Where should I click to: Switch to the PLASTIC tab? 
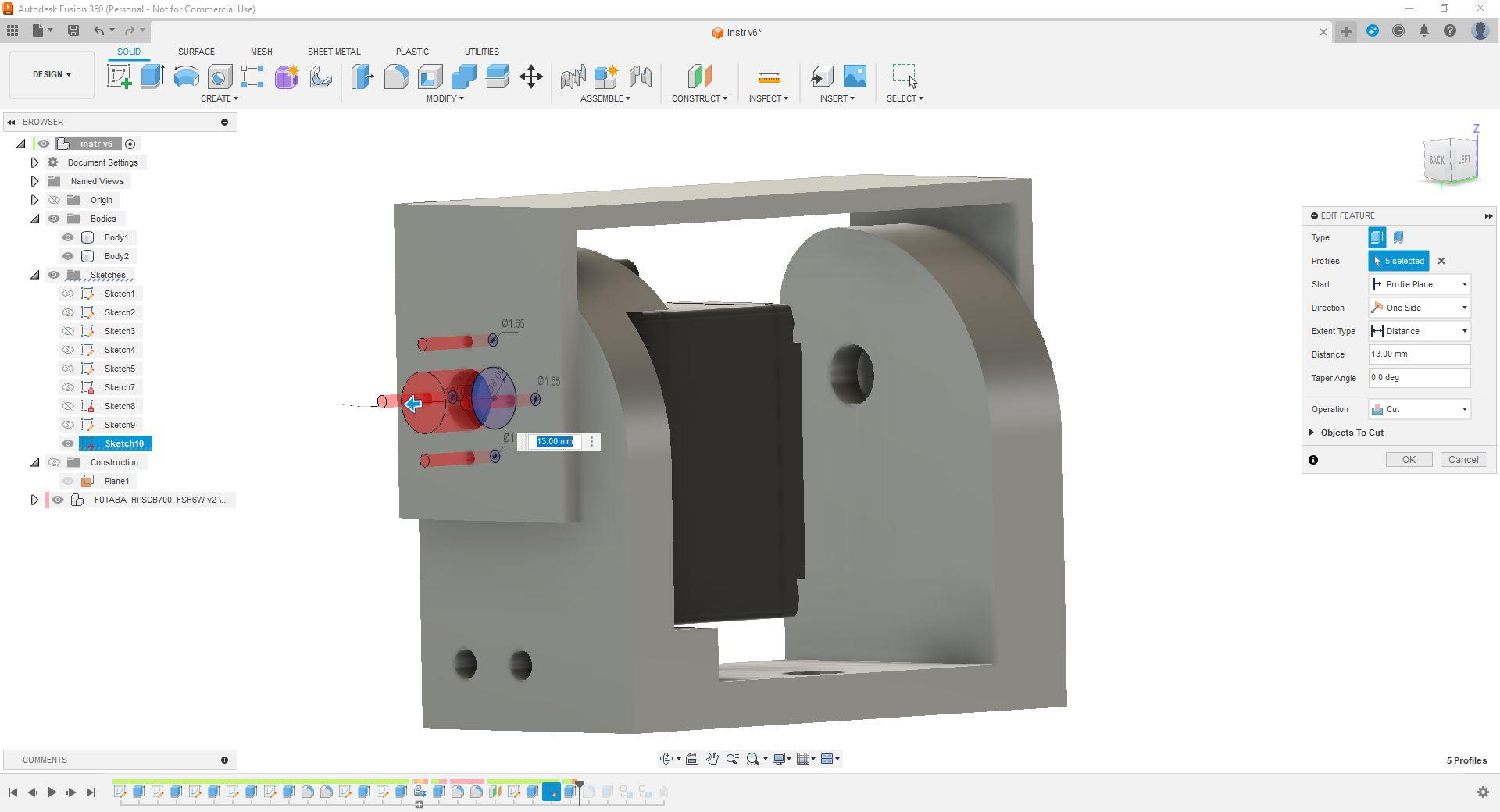coord(412,52)
